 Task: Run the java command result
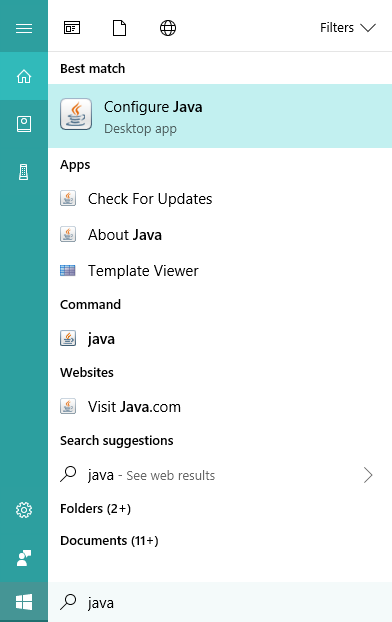(x=220, y=339)
